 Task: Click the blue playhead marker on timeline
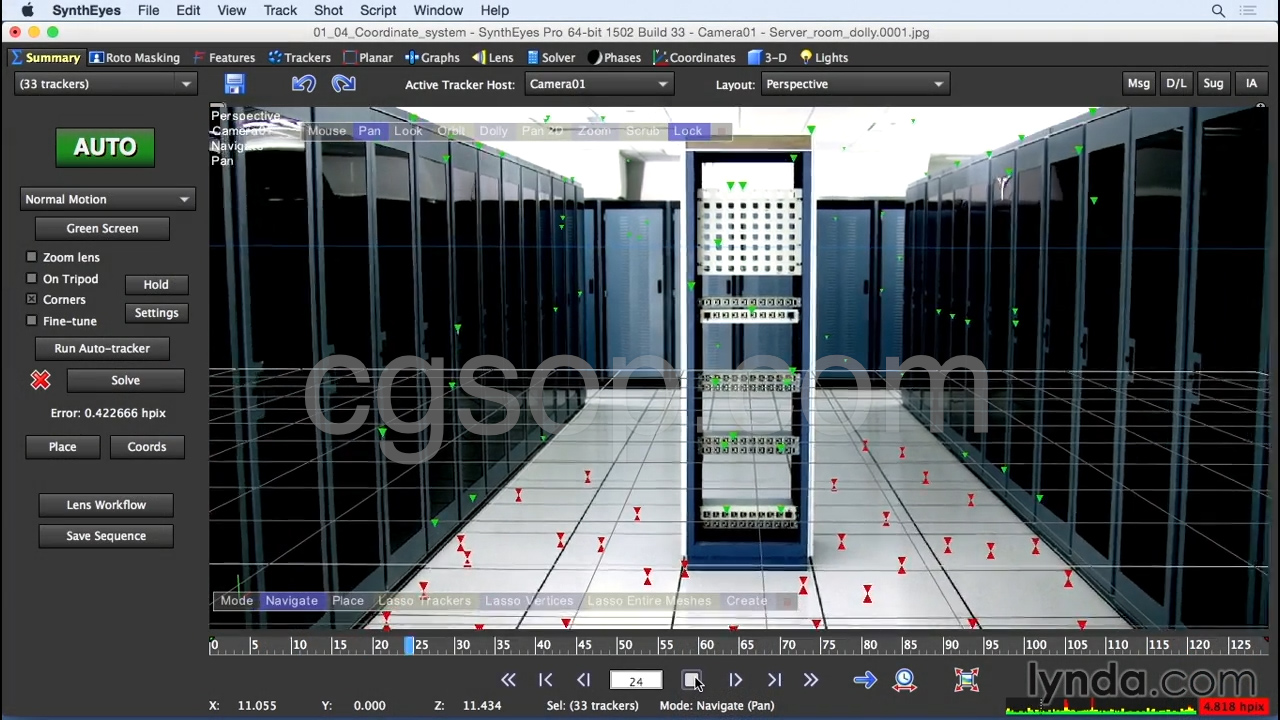point(409,645)
